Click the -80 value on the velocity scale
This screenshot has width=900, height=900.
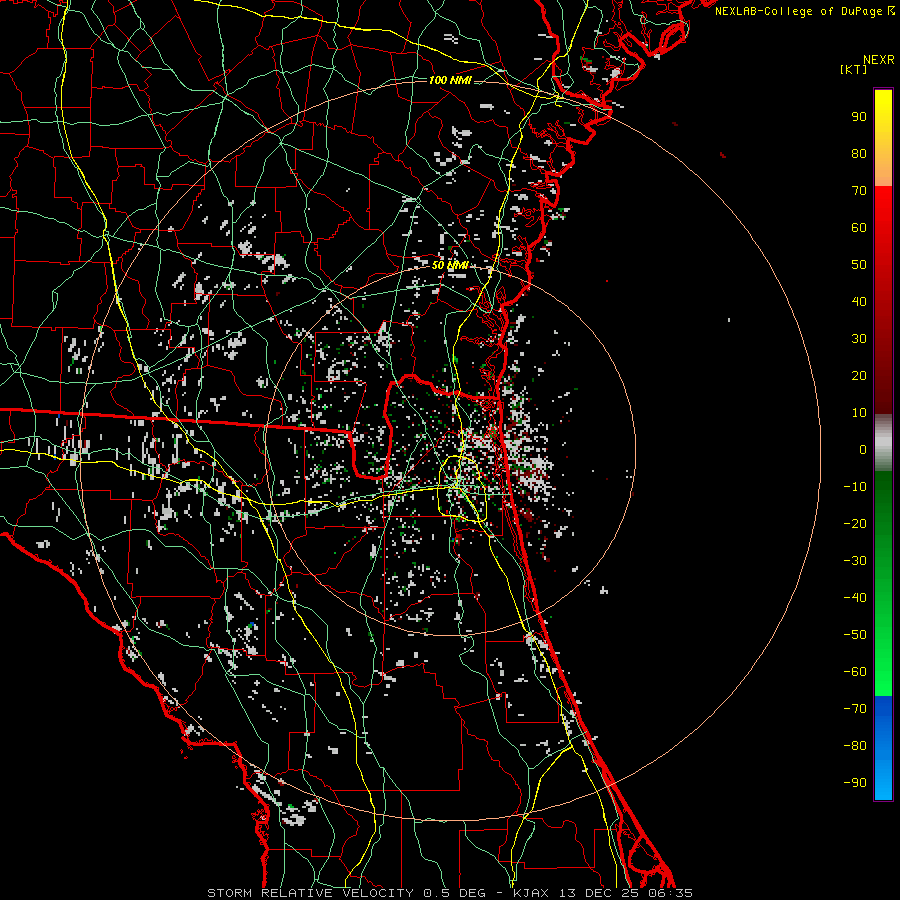(x=855, y=746)
